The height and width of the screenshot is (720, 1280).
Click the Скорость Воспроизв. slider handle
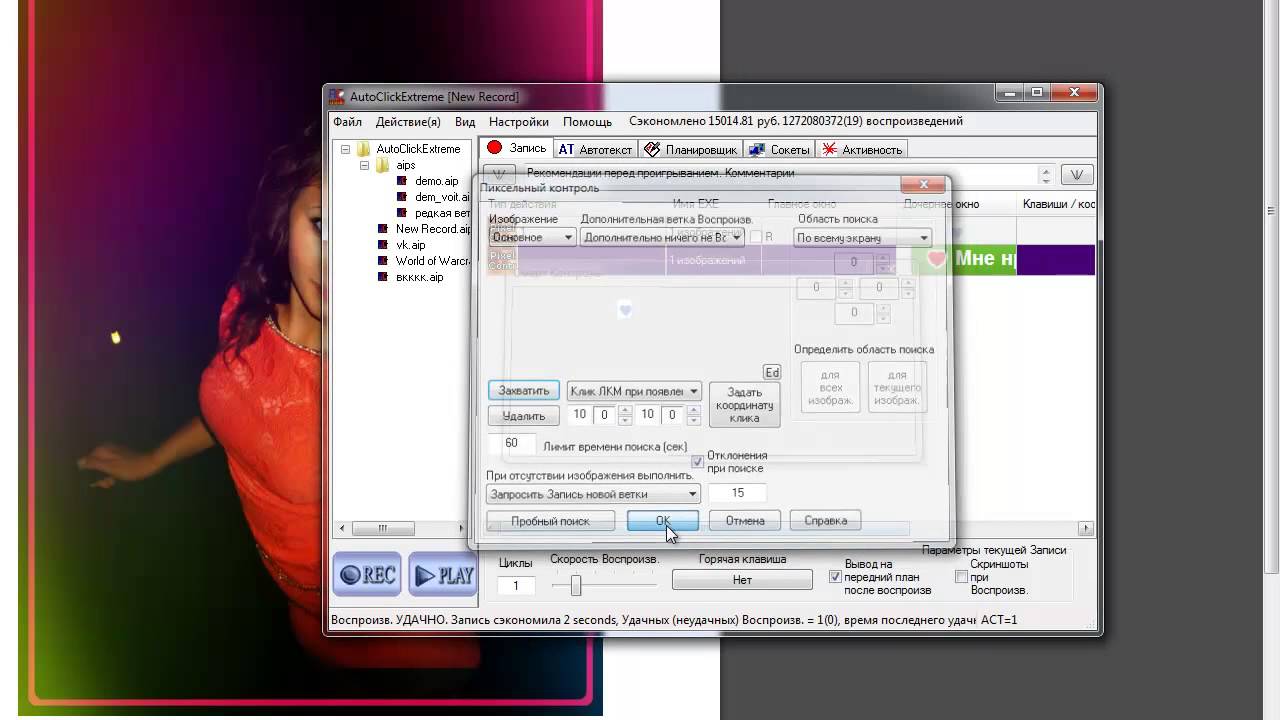[576, 585]
